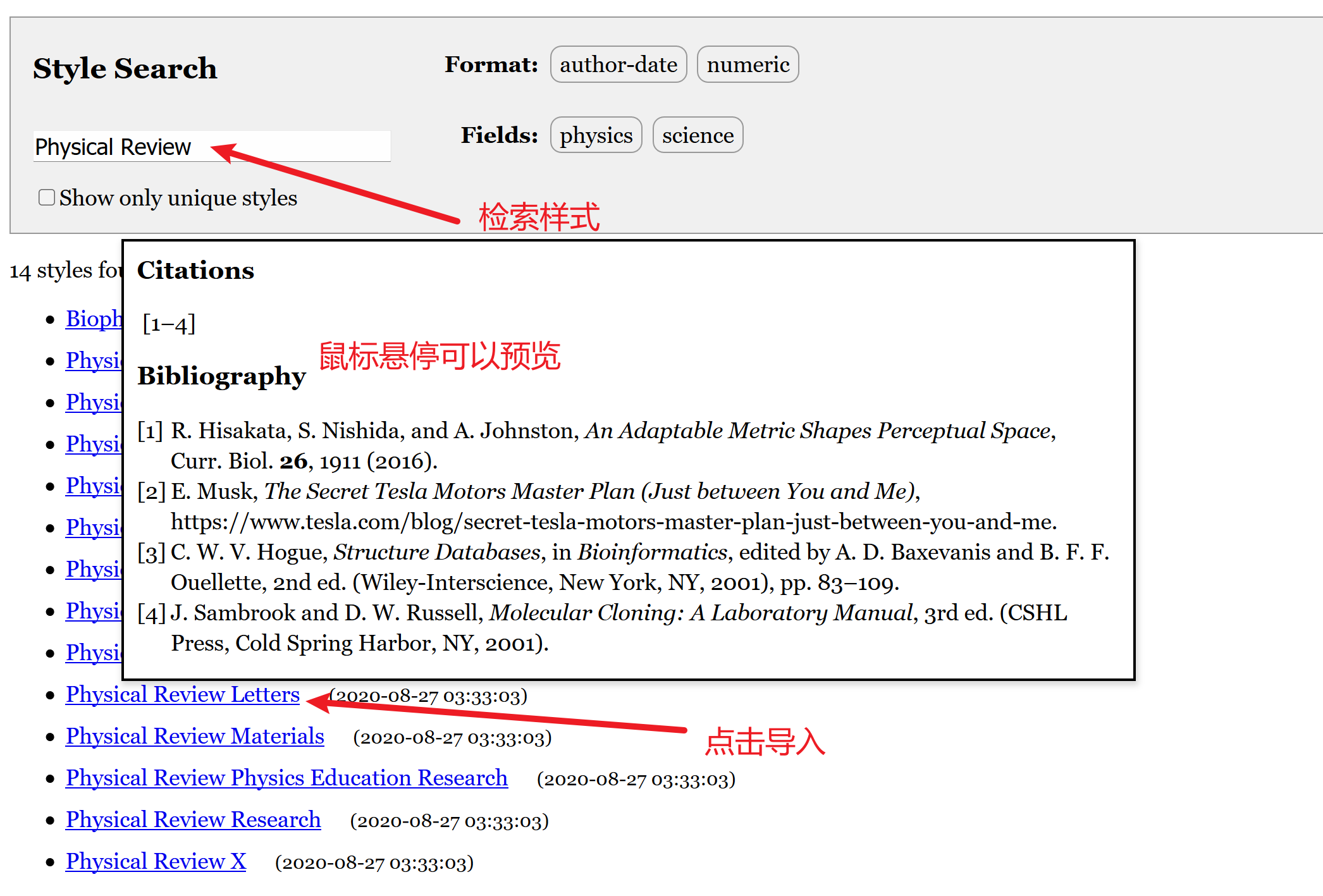Enable Show only unique styles checkbox
Screen dimensions: 1323x896
coord(47,198)
